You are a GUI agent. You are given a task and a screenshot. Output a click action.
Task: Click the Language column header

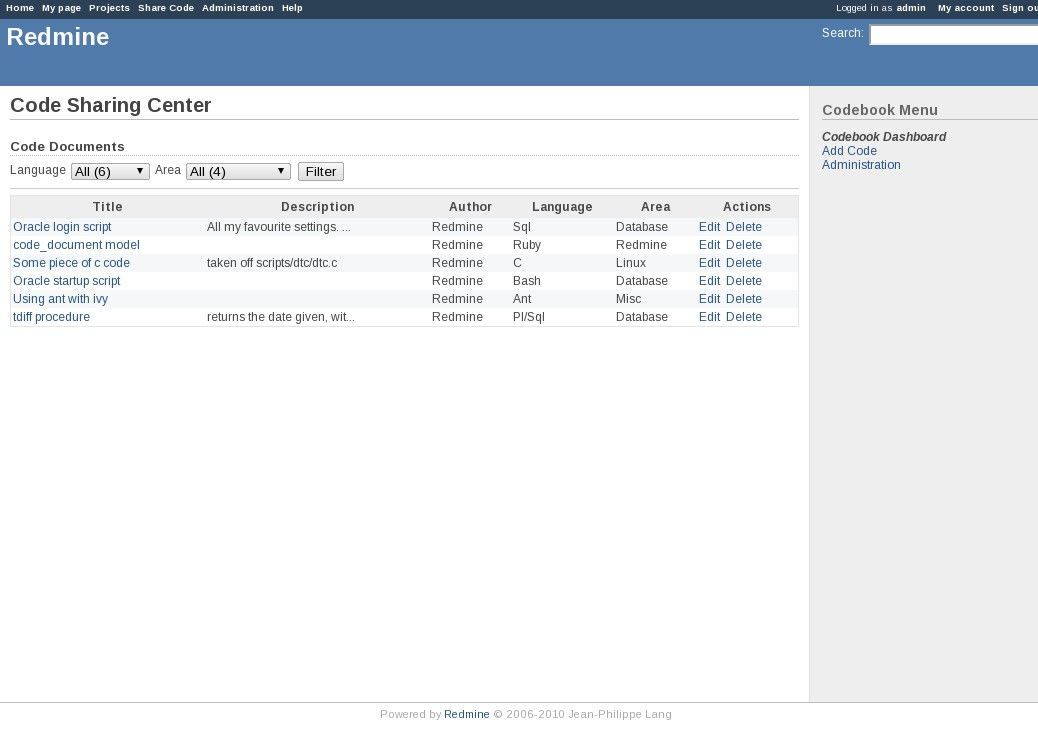click(x=562, y=207)
